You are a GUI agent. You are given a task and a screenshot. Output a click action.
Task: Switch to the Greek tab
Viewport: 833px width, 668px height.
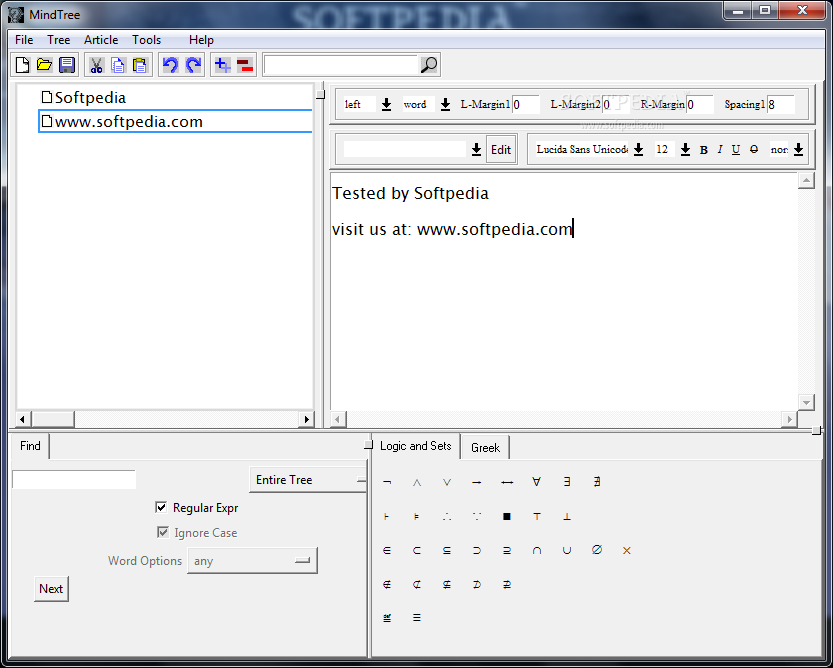click(x=485, y=447)
